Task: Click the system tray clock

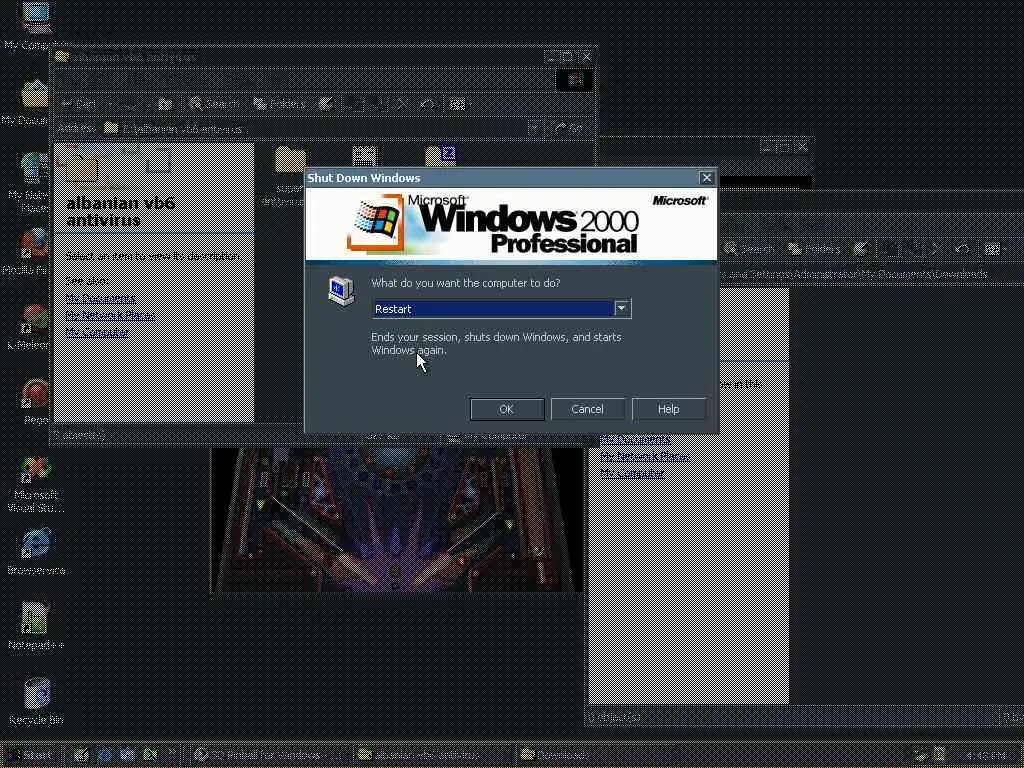Action: [x=985, y=755]
